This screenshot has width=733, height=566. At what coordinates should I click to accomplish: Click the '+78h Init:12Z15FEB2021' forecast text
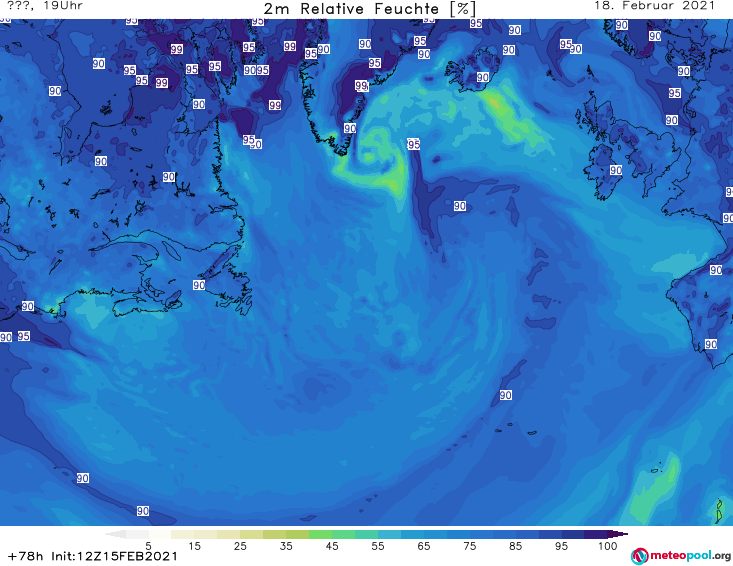93,556
